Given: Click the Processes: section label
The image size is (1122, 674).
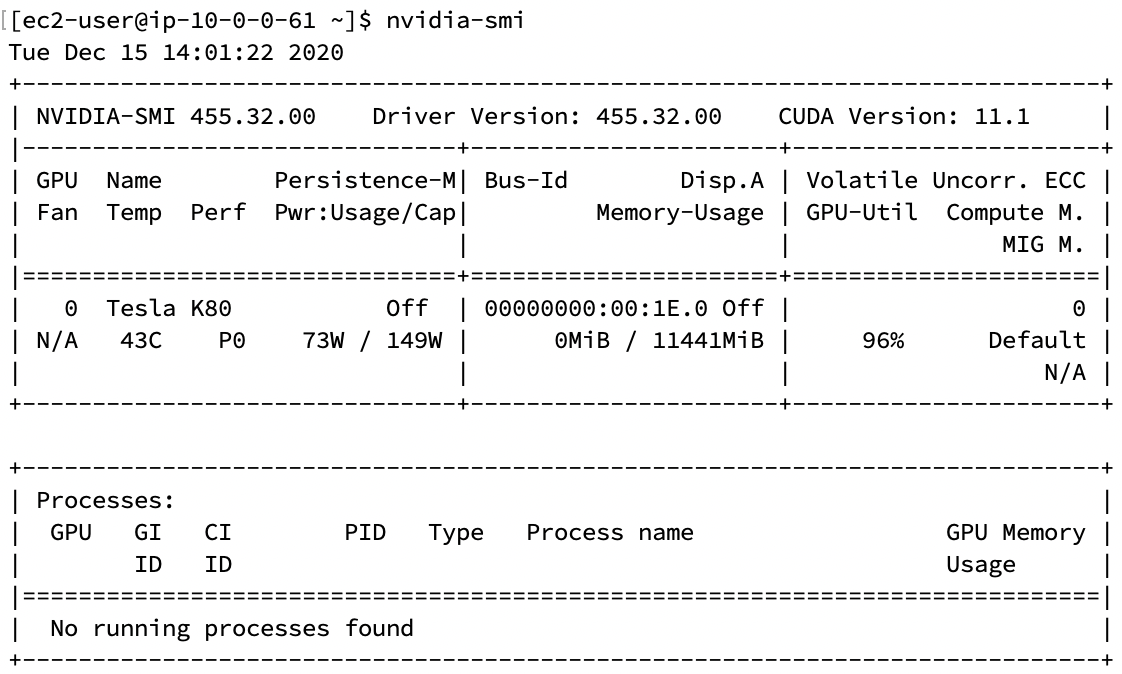Looking at the screenshot, I should [x=106, y=500].
